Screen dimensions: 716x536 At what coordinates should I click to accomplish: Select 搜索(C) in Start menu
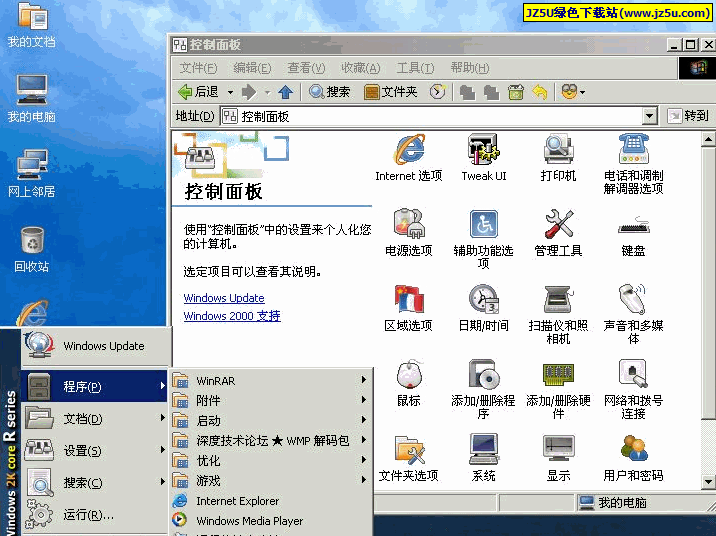tap(94, 482)
